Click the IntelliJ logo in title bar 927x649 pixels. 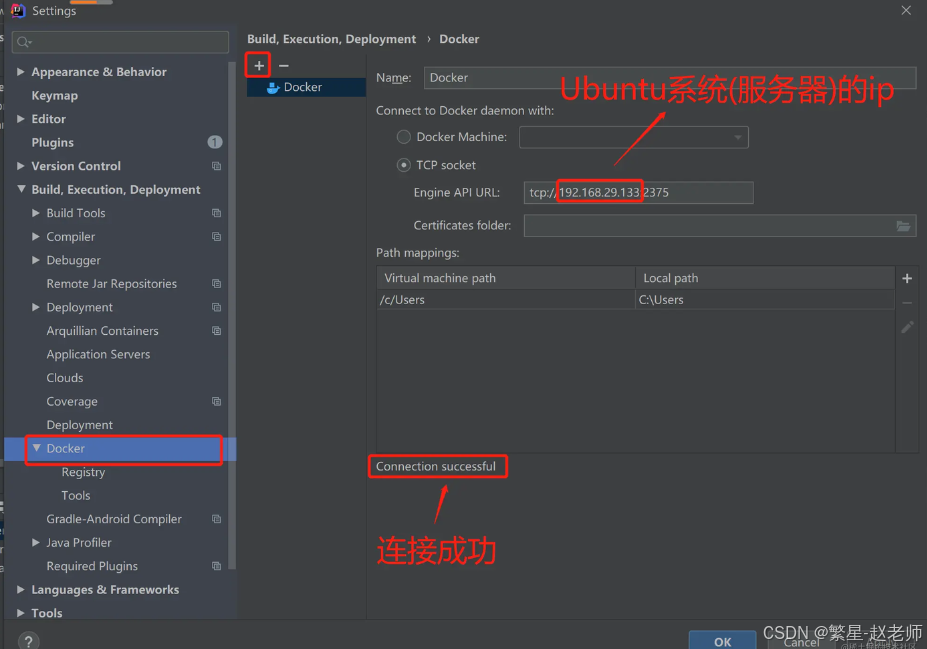[18, 11]
